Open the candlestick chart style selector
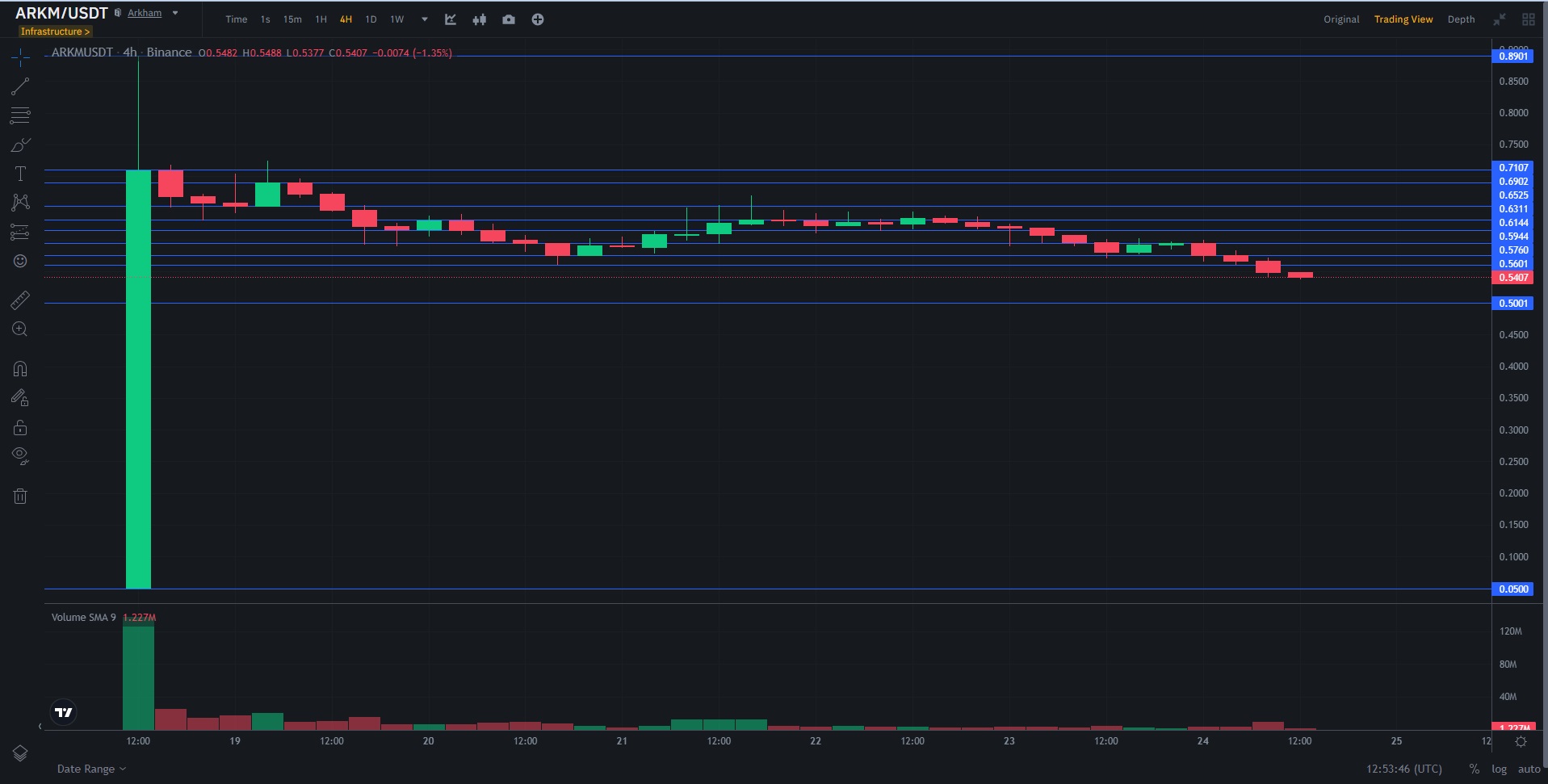 click(x=480, y=19)
